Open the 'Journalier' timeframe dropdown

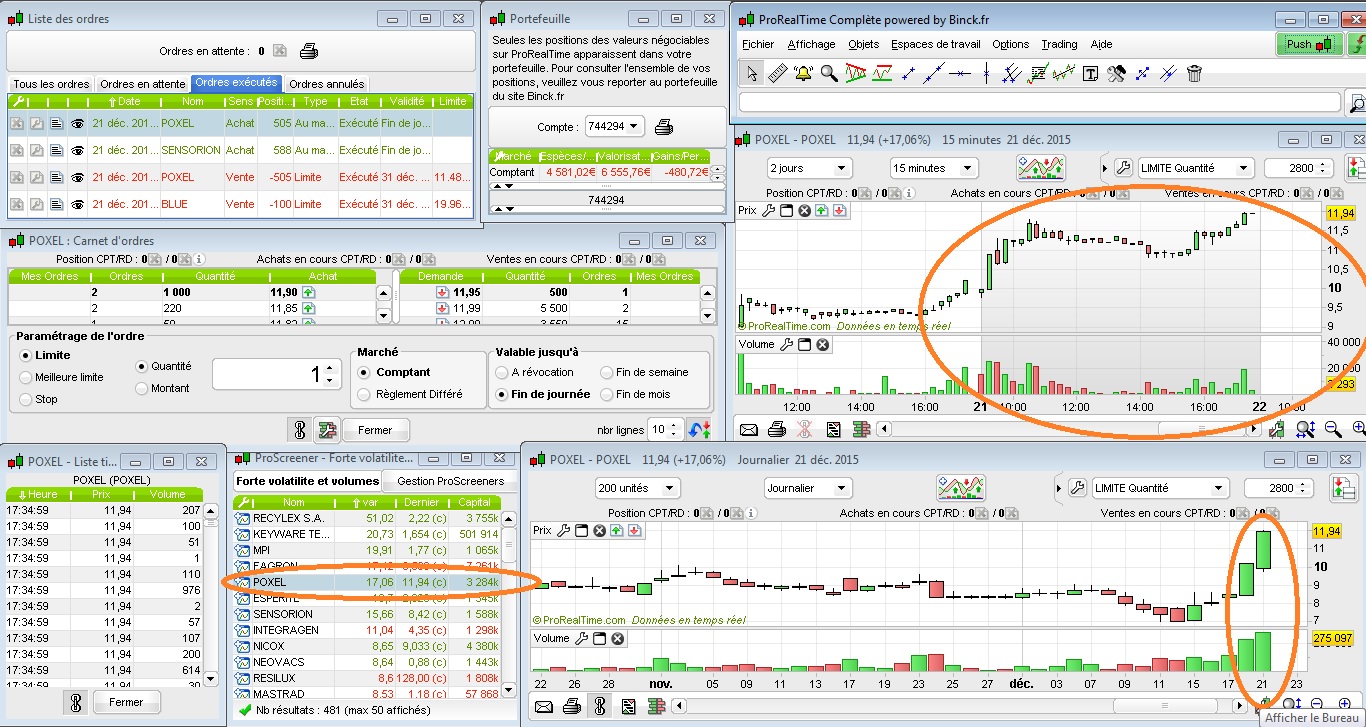(808, 488)
